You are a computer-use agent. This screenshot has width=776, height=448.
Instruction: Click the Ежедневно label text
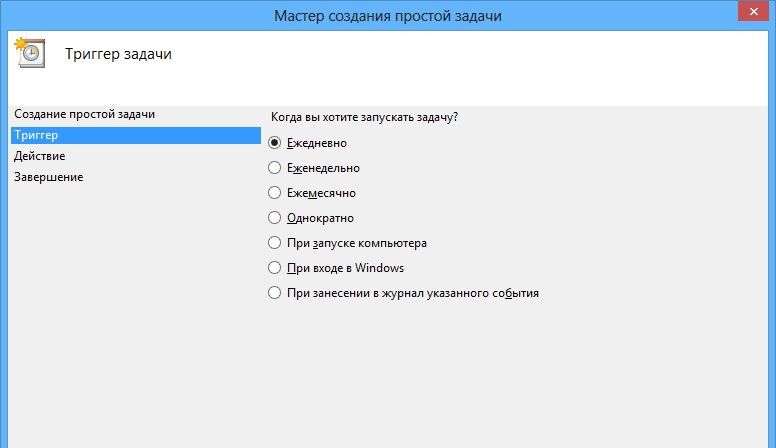(316, 143)
